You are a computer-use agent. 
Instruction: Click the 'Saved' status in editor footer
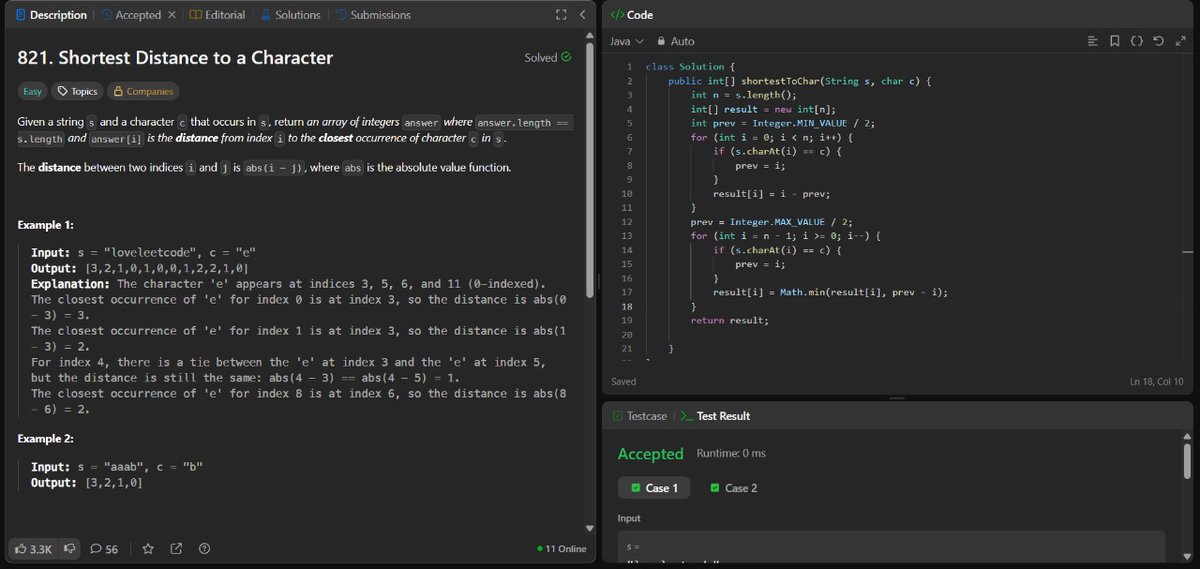(623, 382)
